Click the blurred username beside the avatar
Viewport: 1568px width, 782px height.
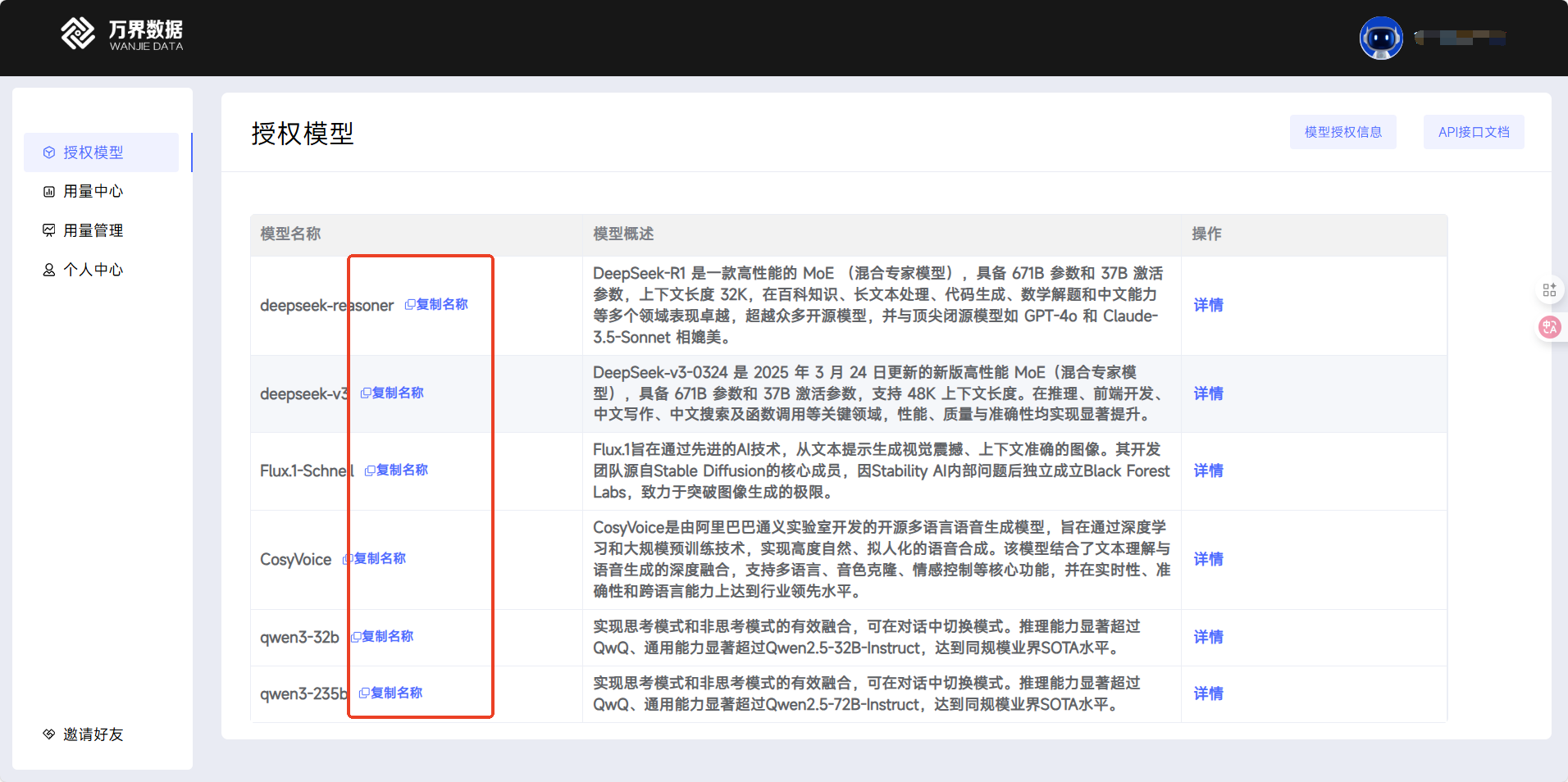pos(1461,38)
